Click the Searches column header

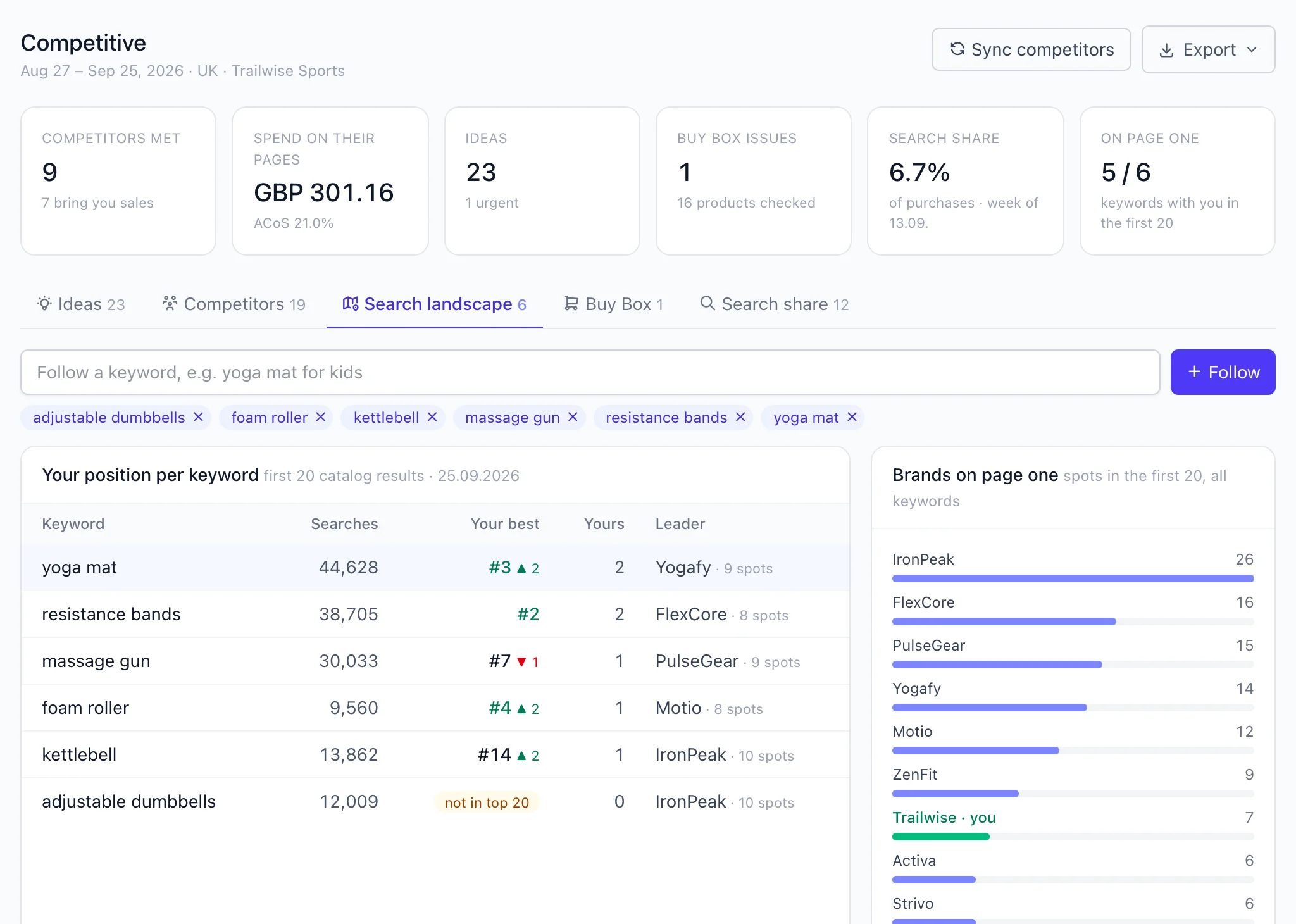[x=344, y=524]
